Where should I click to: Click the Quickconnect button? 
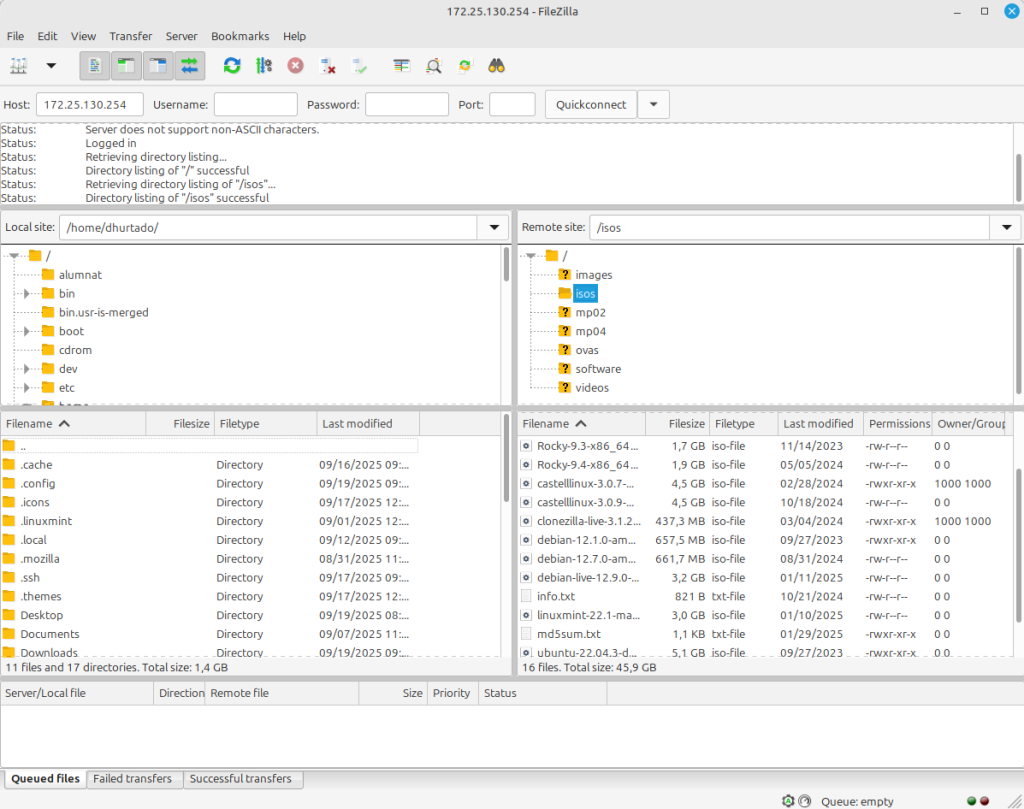591,105
